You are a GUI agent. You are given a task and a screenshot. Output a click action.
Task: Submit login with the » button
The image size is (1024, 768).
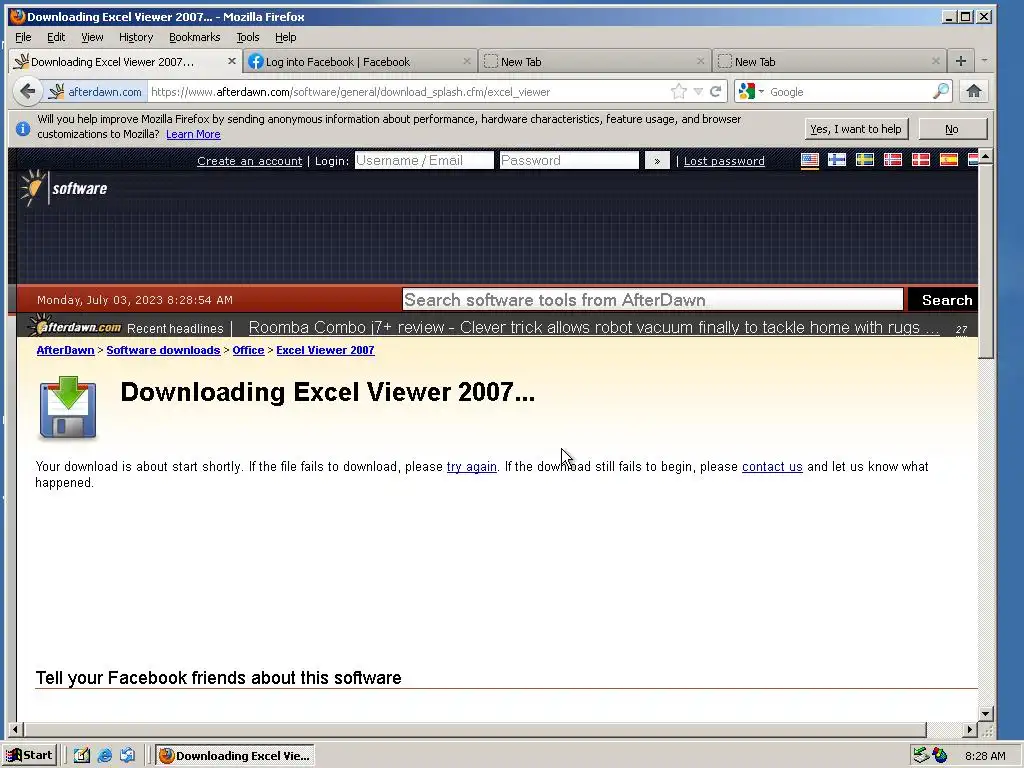[x=657, y=161]
